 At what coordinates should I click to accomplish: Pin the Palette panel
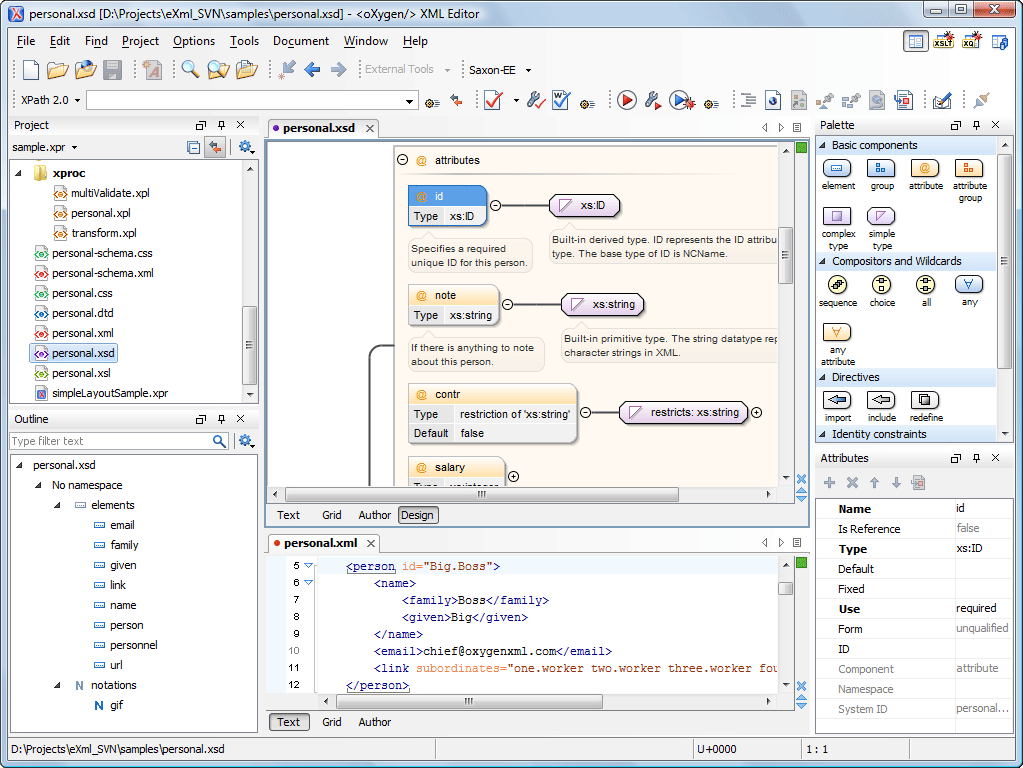pos(976,125)
